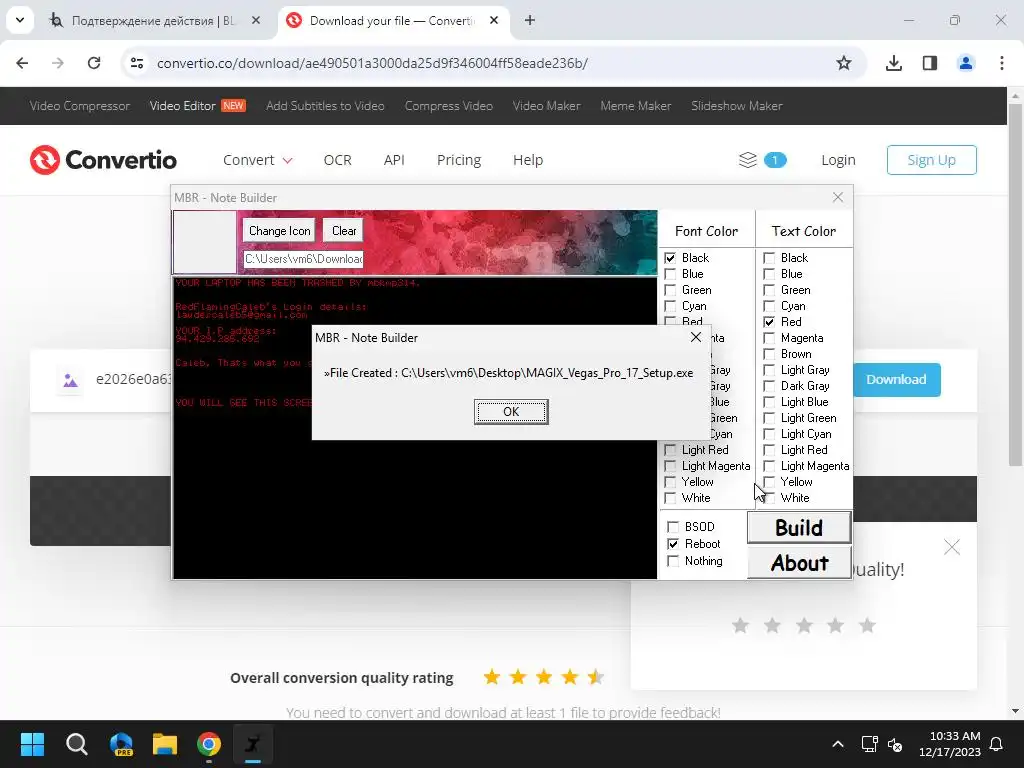Open the Slideshow Maker link
The height and width of the screenshot is (768, 1024).
point(737,106)
